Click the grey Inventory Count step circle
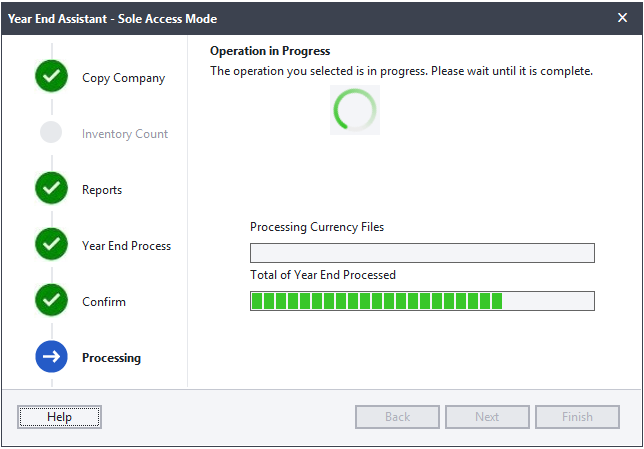Viewport: 644px width, 449px height. coord(51,132)
